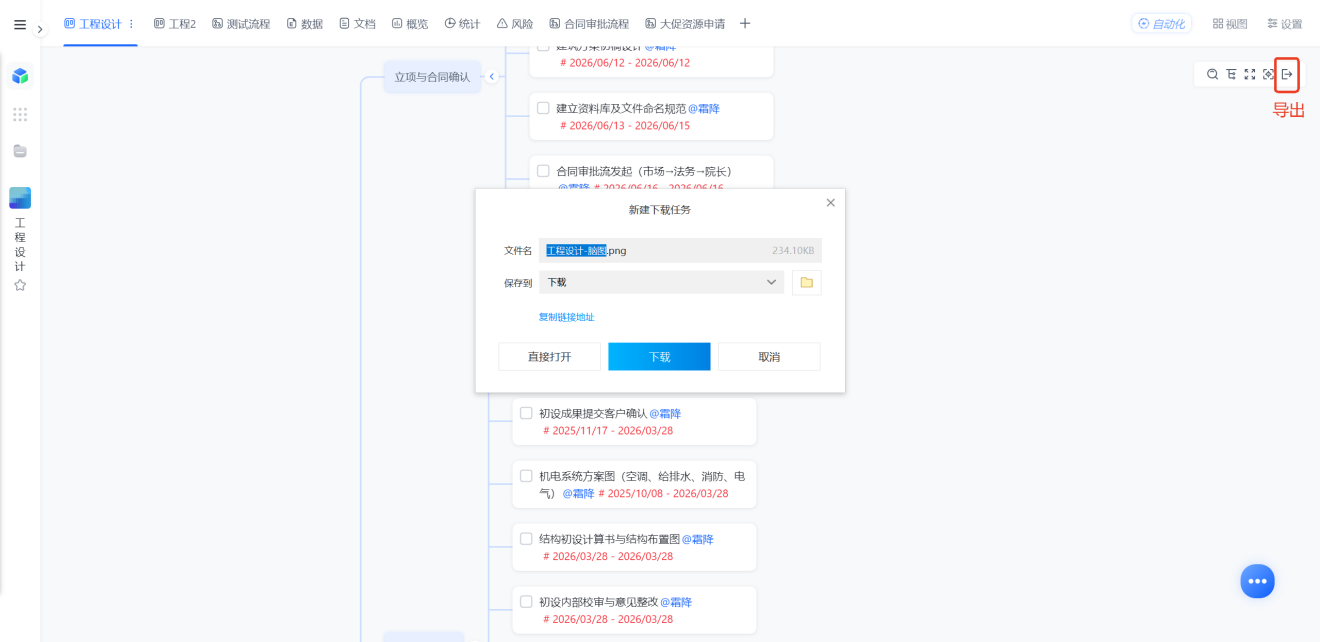Click date 2025/10/08 - 2026/03/28
The image size is (1320, 642).
663,494
